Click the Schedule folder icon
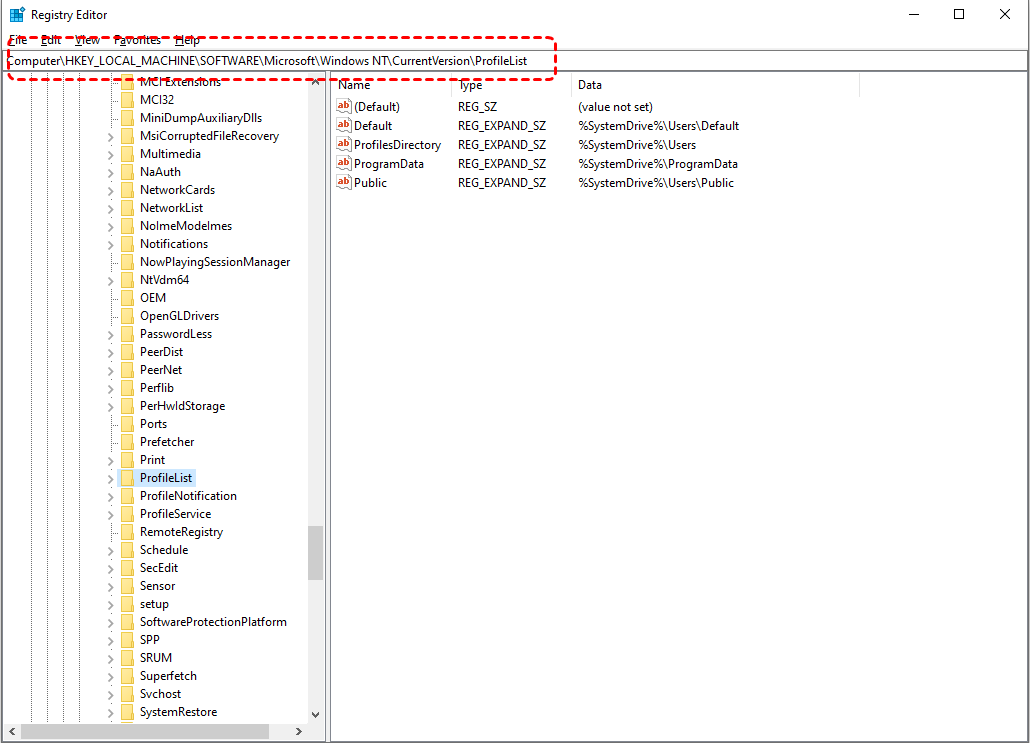Viewport: 1030px width, 743px height. [127, 550]
